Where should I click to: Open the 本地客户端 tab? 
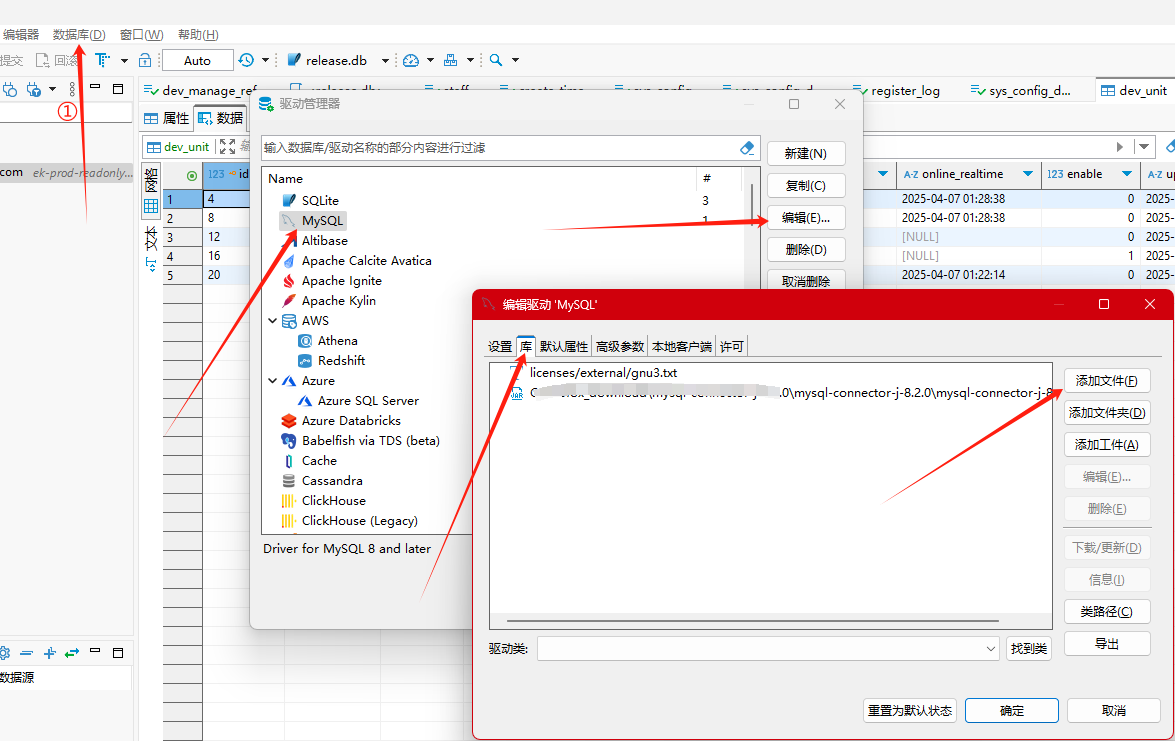(682, 346)
